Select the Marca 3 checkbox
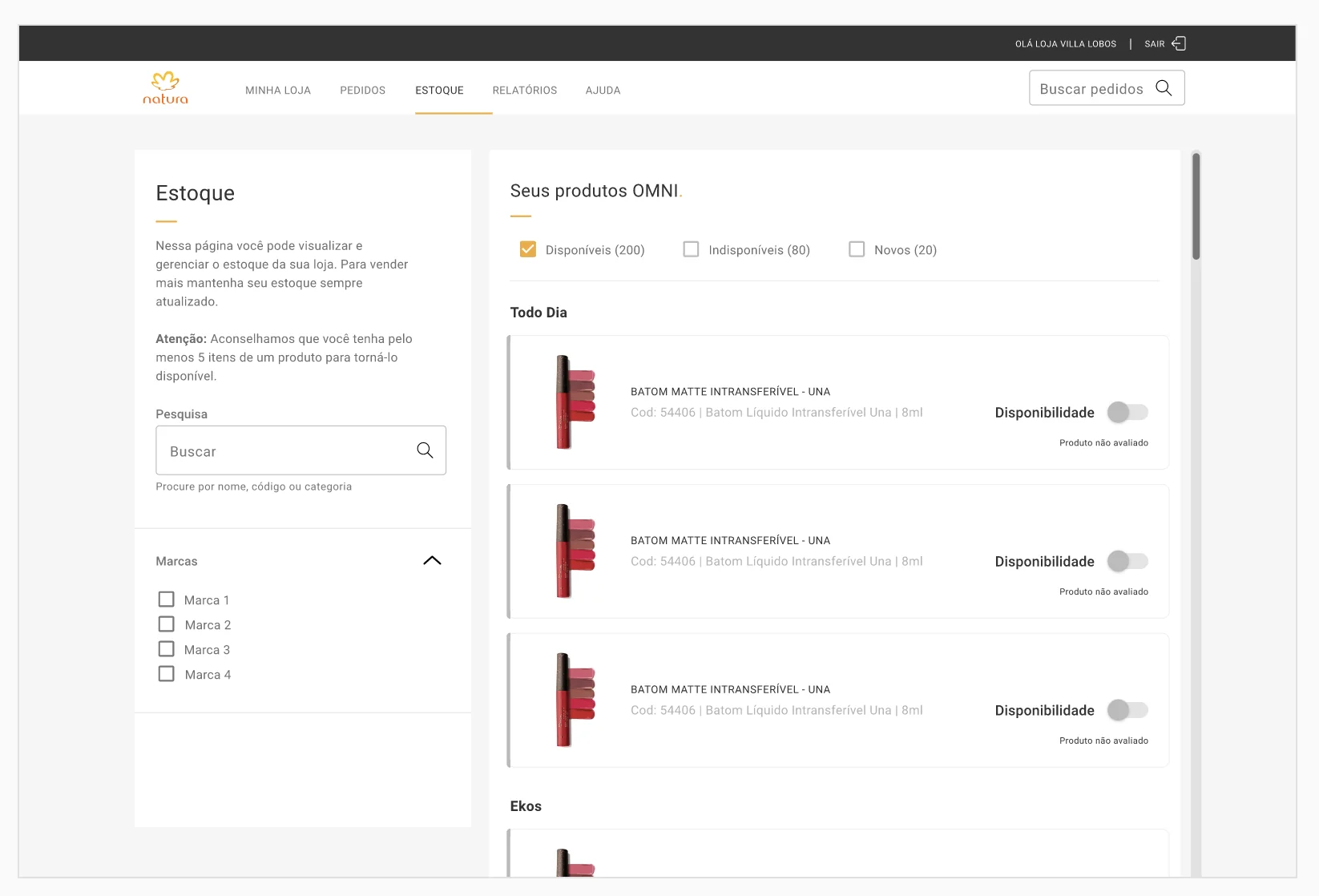The image size is (1319, 896). point(166,649)
